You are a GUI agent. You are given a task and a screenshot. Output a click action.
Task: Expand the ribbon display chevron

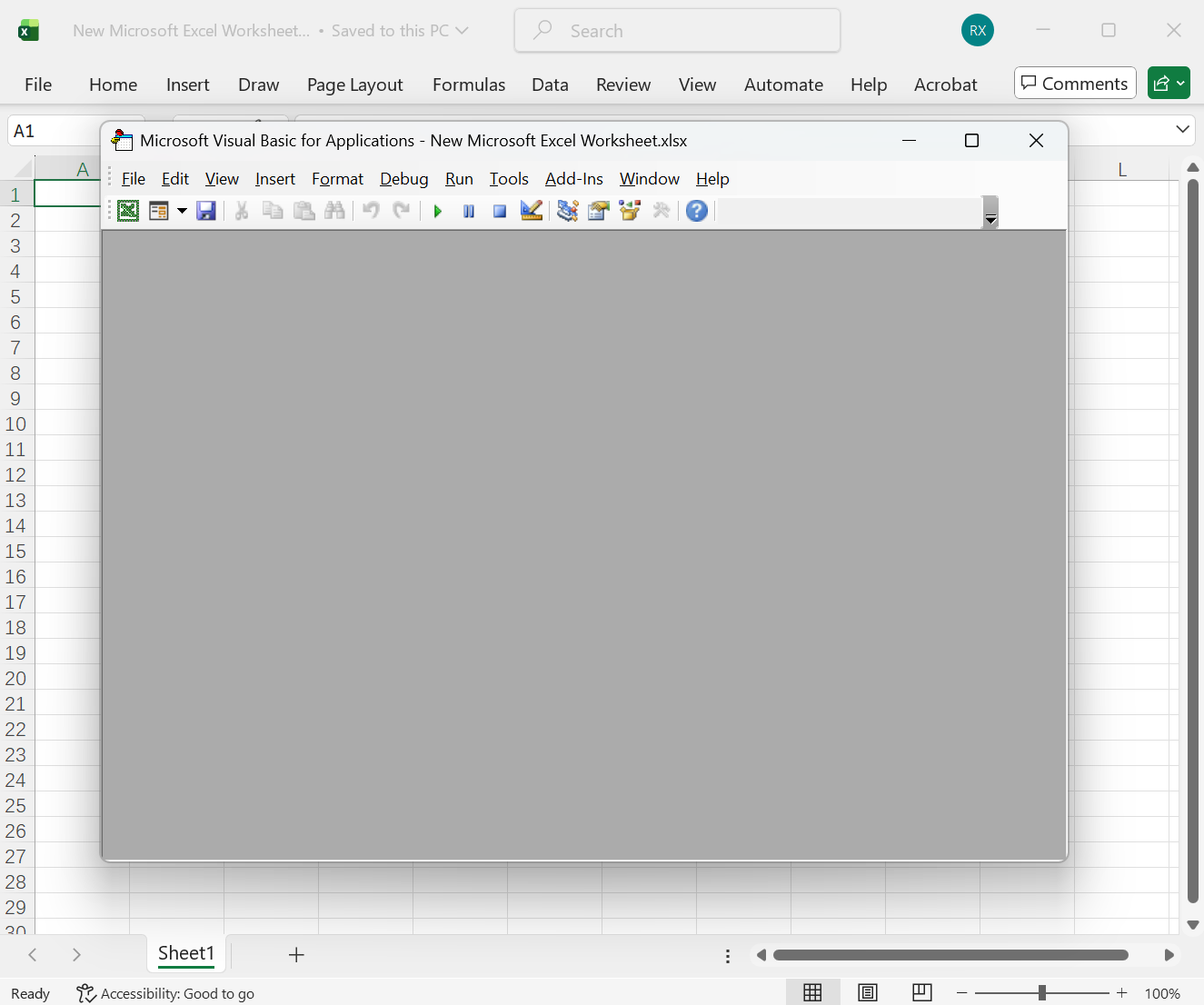click(1182, 130)
